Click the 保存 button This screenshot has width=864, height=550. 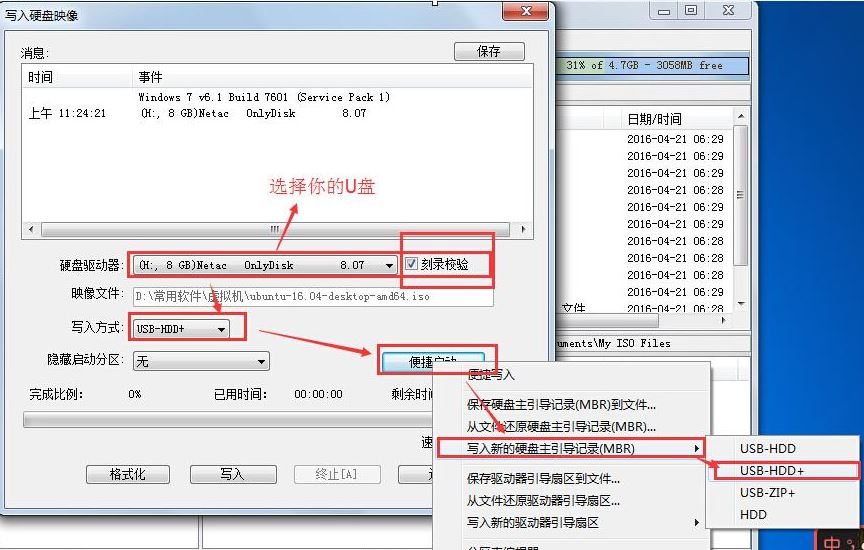[x=488, y=51]
